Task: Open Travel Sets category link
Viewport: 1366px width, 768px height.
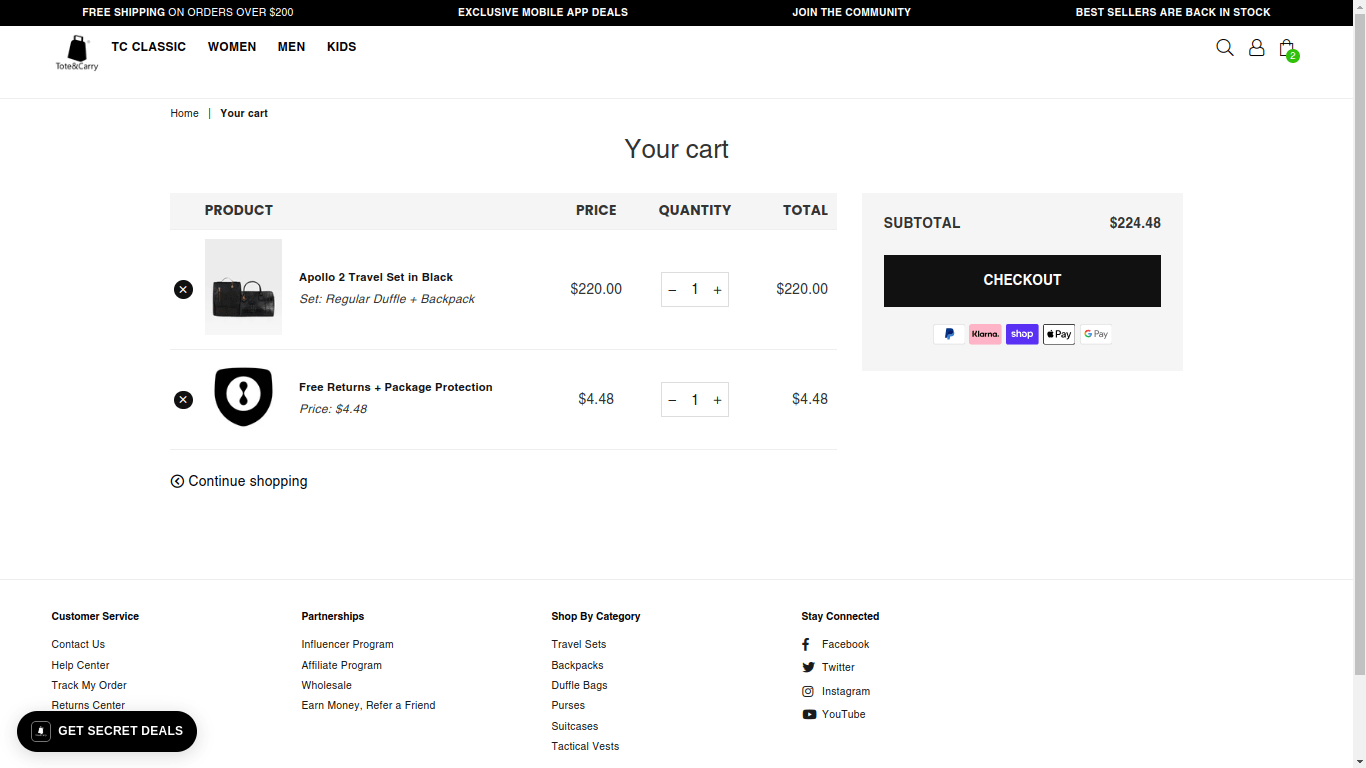Action: point(578,644)
